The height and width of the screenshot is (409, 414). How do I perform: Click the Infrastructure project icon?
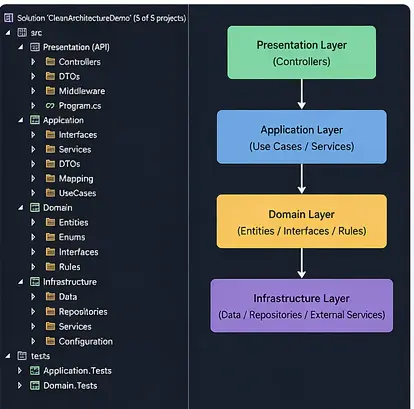point(35,282)
